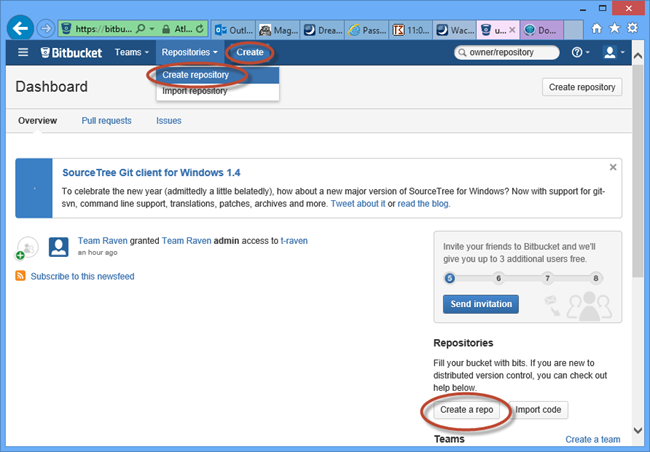The image size is (650, 452).
Task: Click step 6 on the invitation progress bar
Action: (498, 278)
